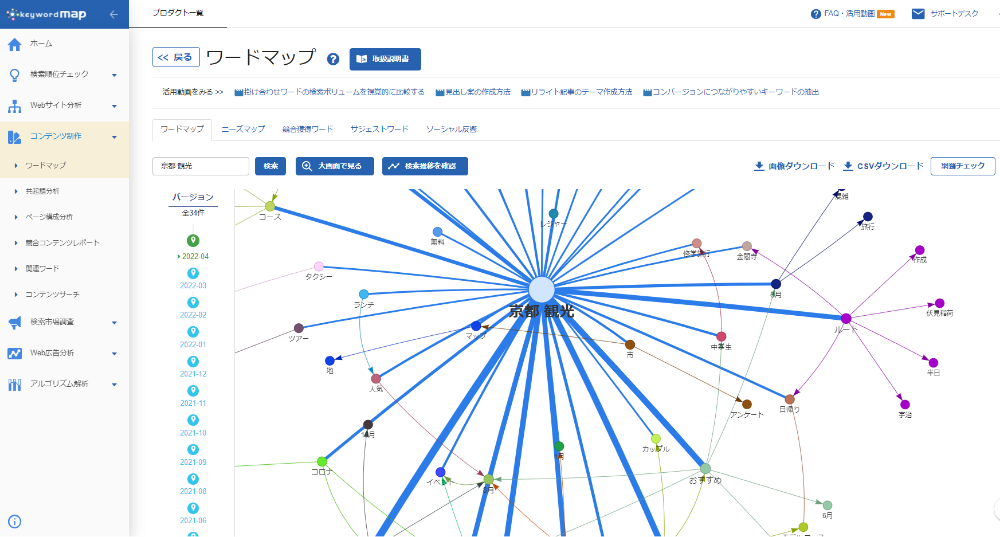Expand the 検索順位チェック menu caret

[114, 75]
